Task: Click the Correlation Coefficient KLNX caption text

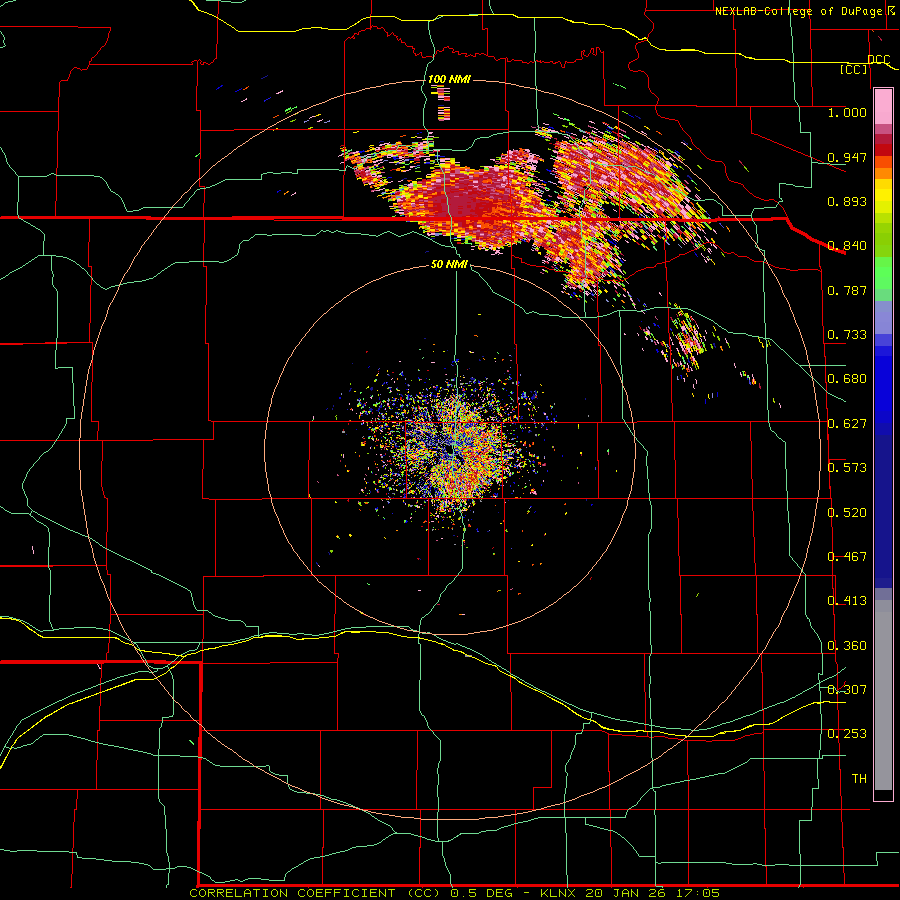Action: 455,893
